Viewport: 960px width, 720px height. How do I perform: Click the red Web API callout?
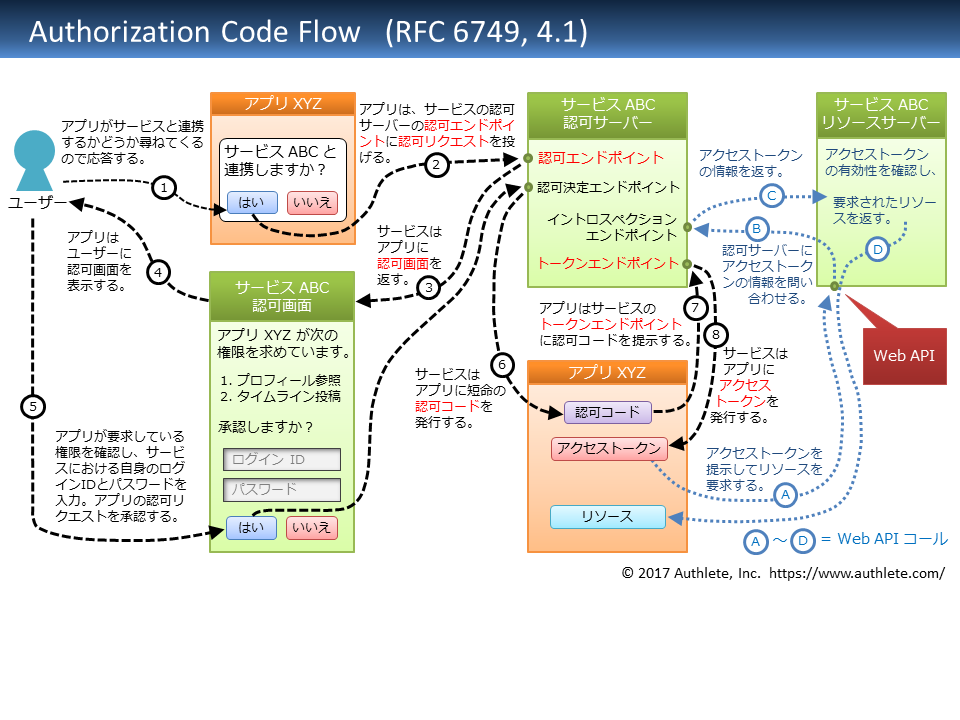point(904,356)
